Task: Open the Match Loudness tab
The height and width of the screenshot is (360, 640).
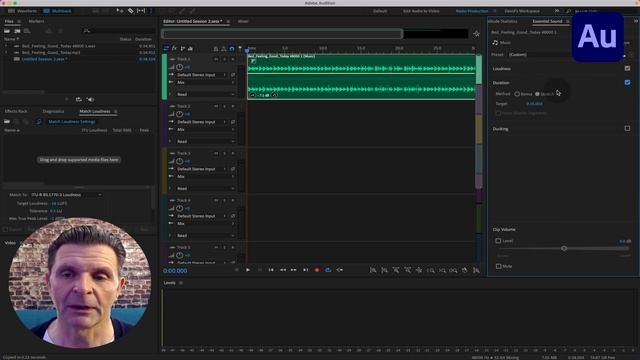Action: pyautogui.click(x=95, y=111)
